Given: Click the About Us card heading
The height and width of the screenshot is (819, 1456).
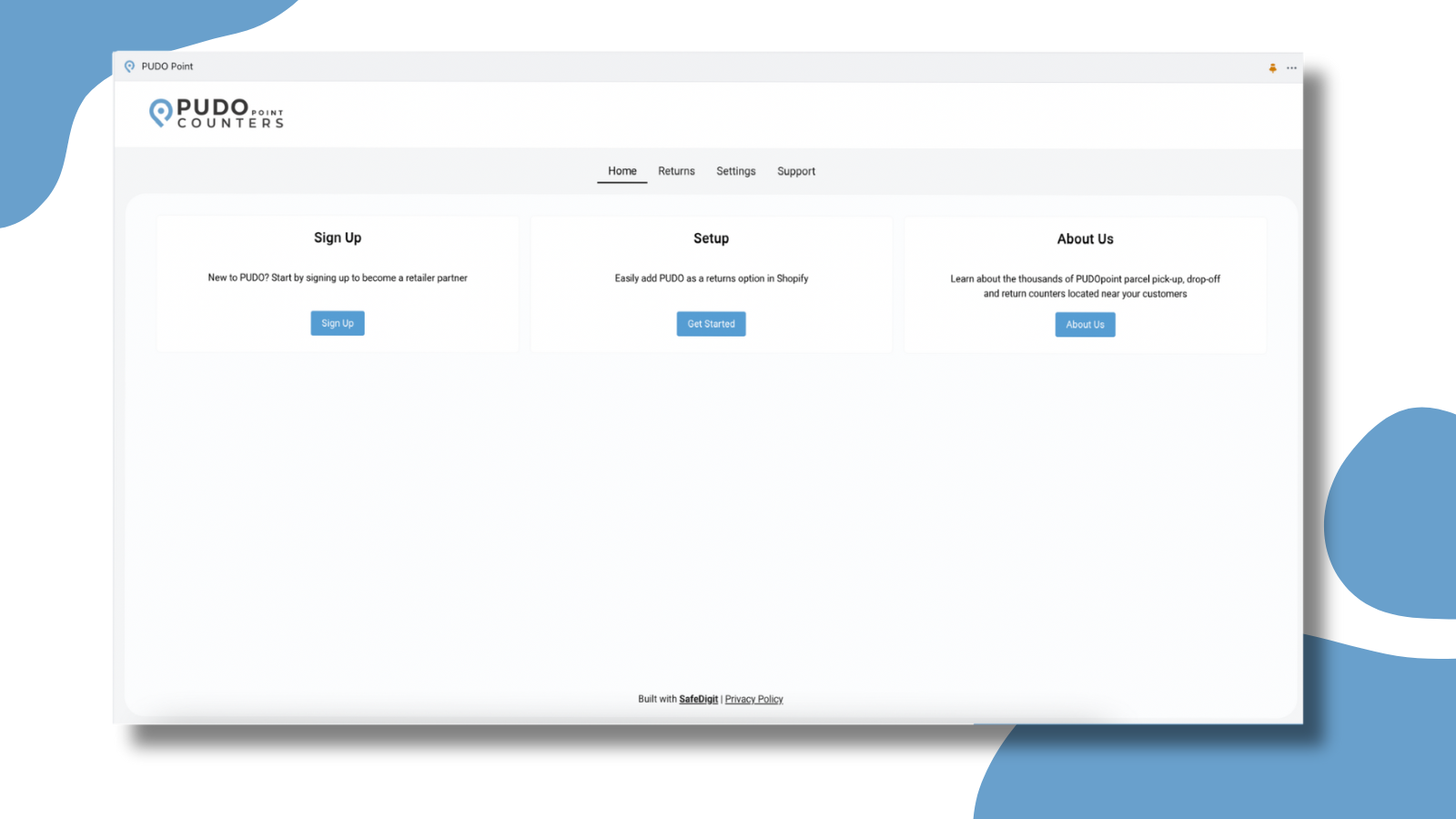Looking at the screenshot, I should [x=1085, y=239].
